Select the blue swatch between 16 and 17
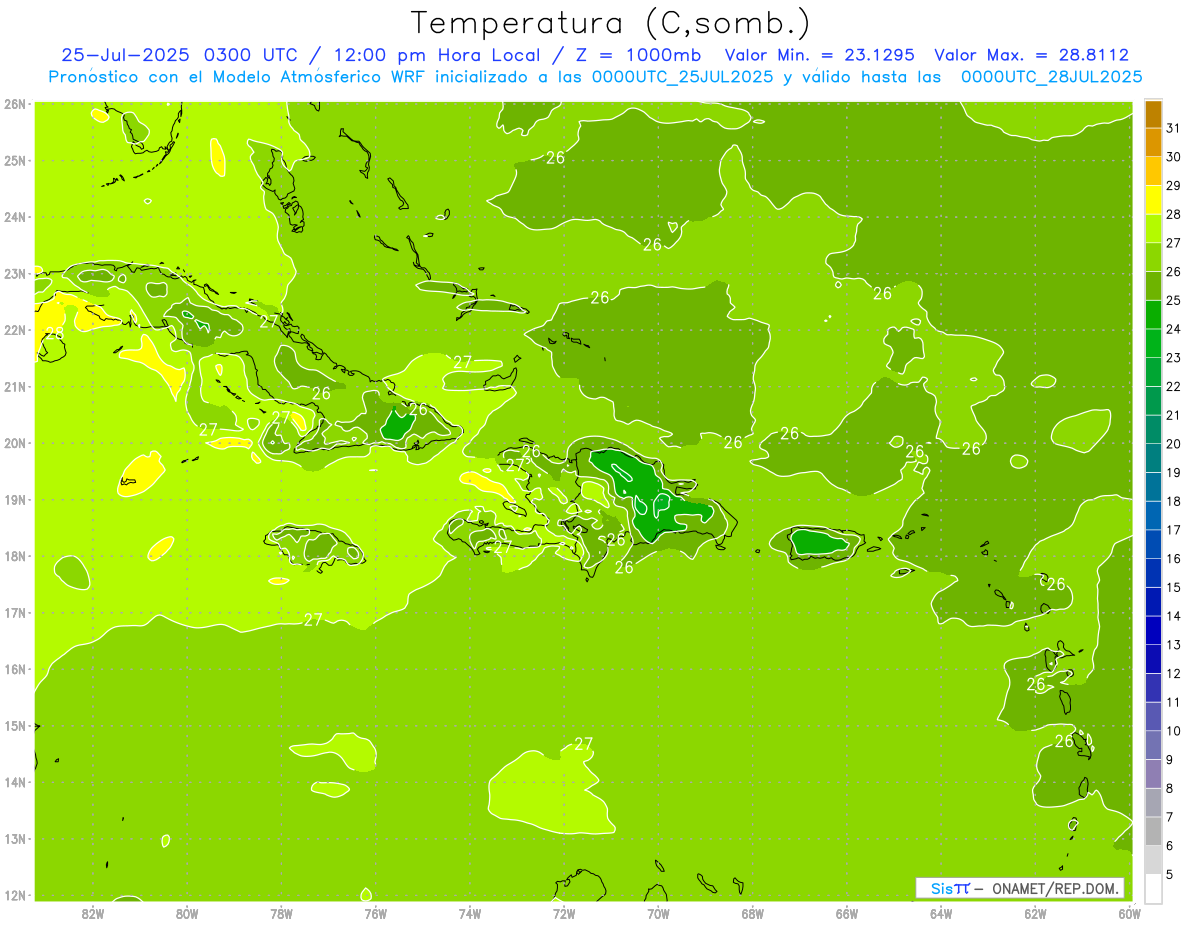The image size is (1200, 927). coord(1153,544)
